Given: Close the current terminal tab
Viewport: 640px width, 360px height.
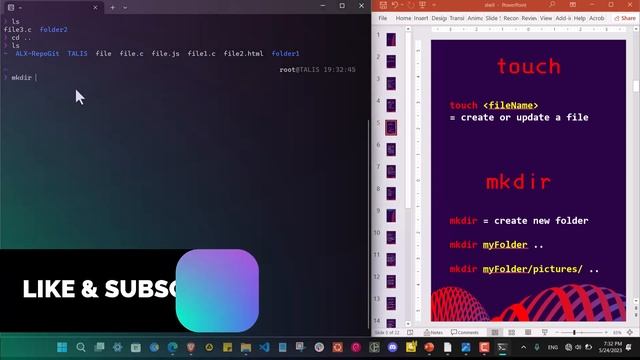Looking at the screenshot, I should (95, 7).
